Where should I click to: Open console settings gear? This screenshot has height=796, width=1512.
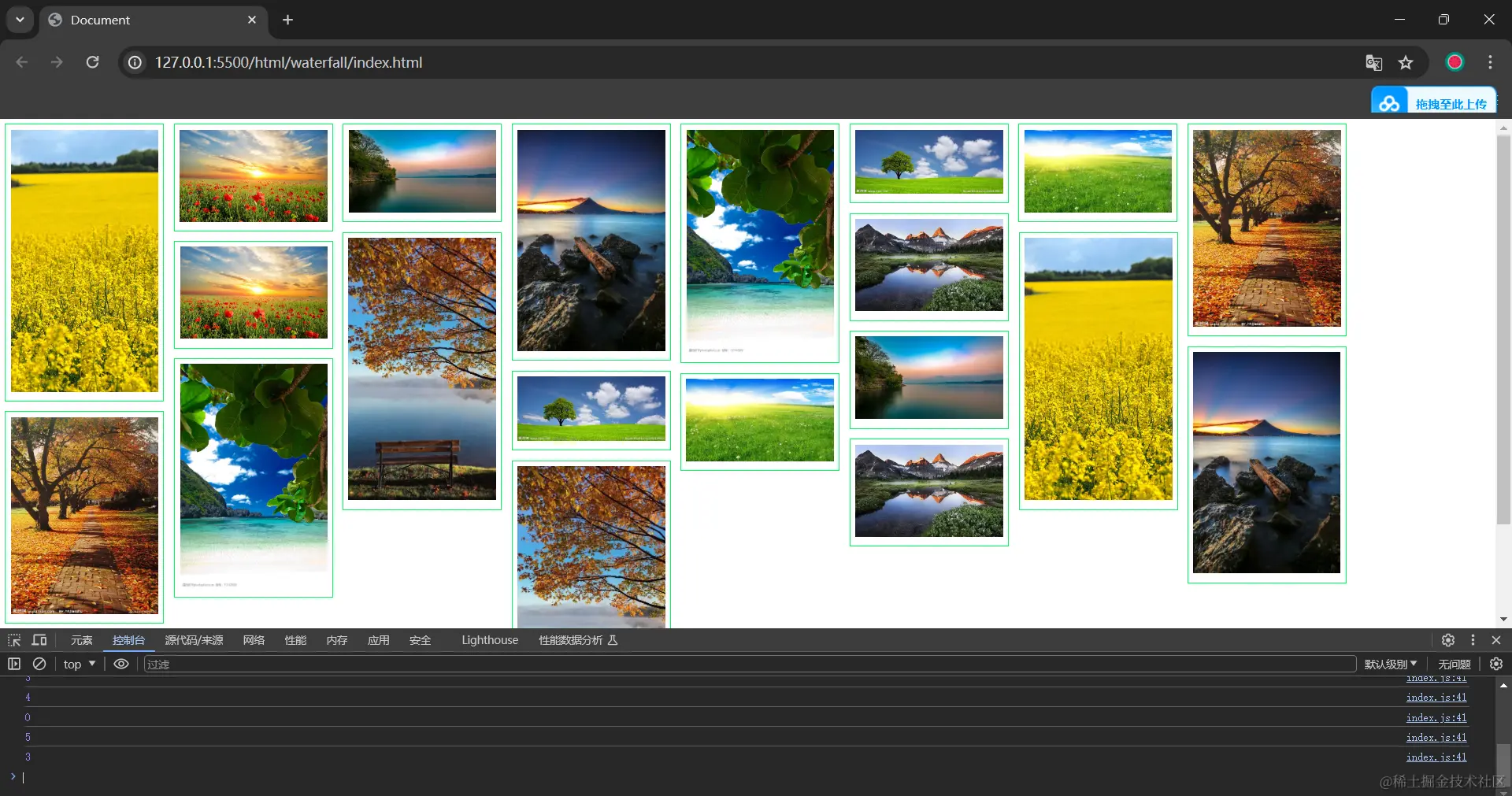1496,664
